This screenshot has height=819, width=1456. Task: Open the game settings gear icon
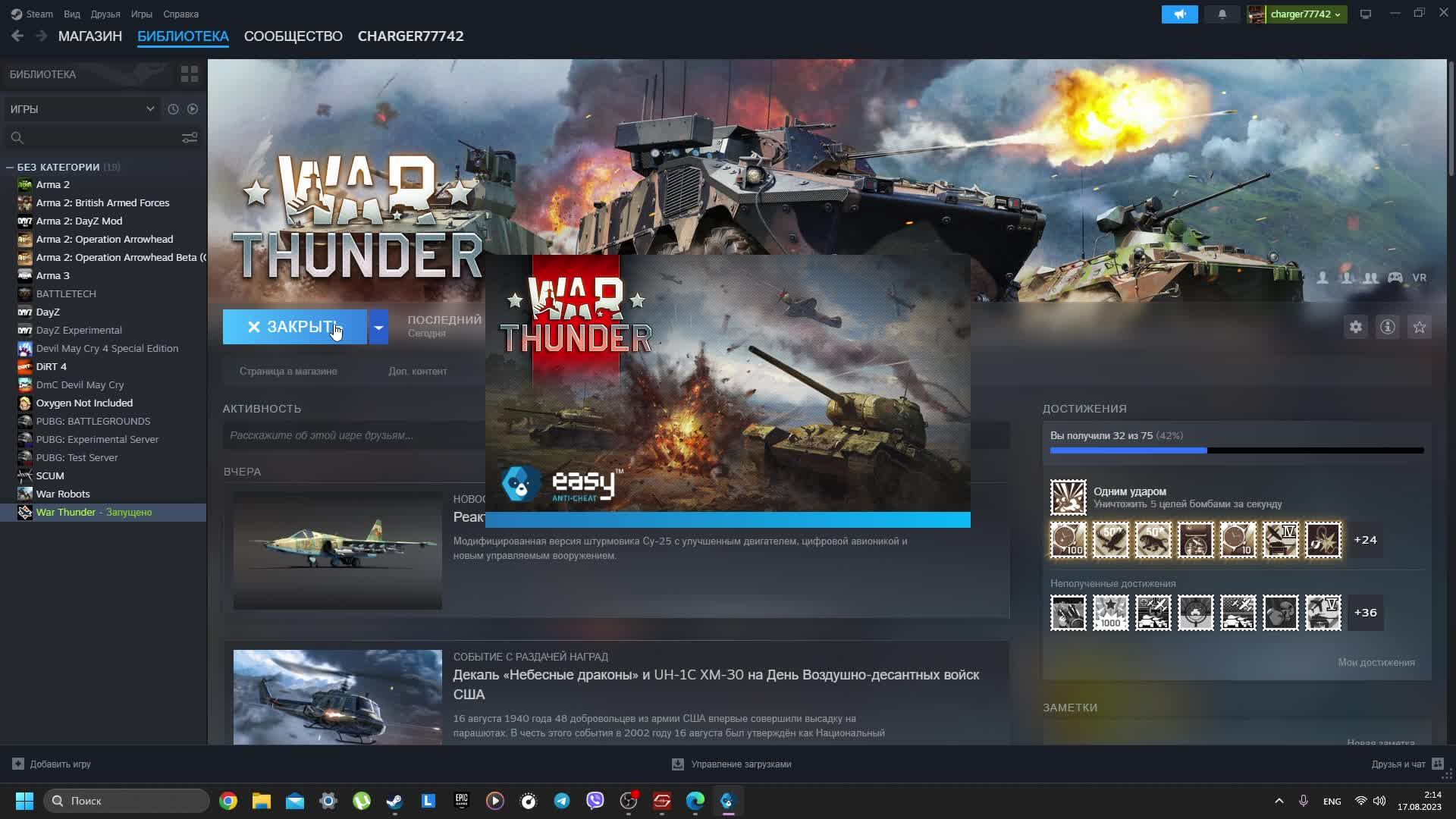pyautogui.click(x=1355, y=327)
